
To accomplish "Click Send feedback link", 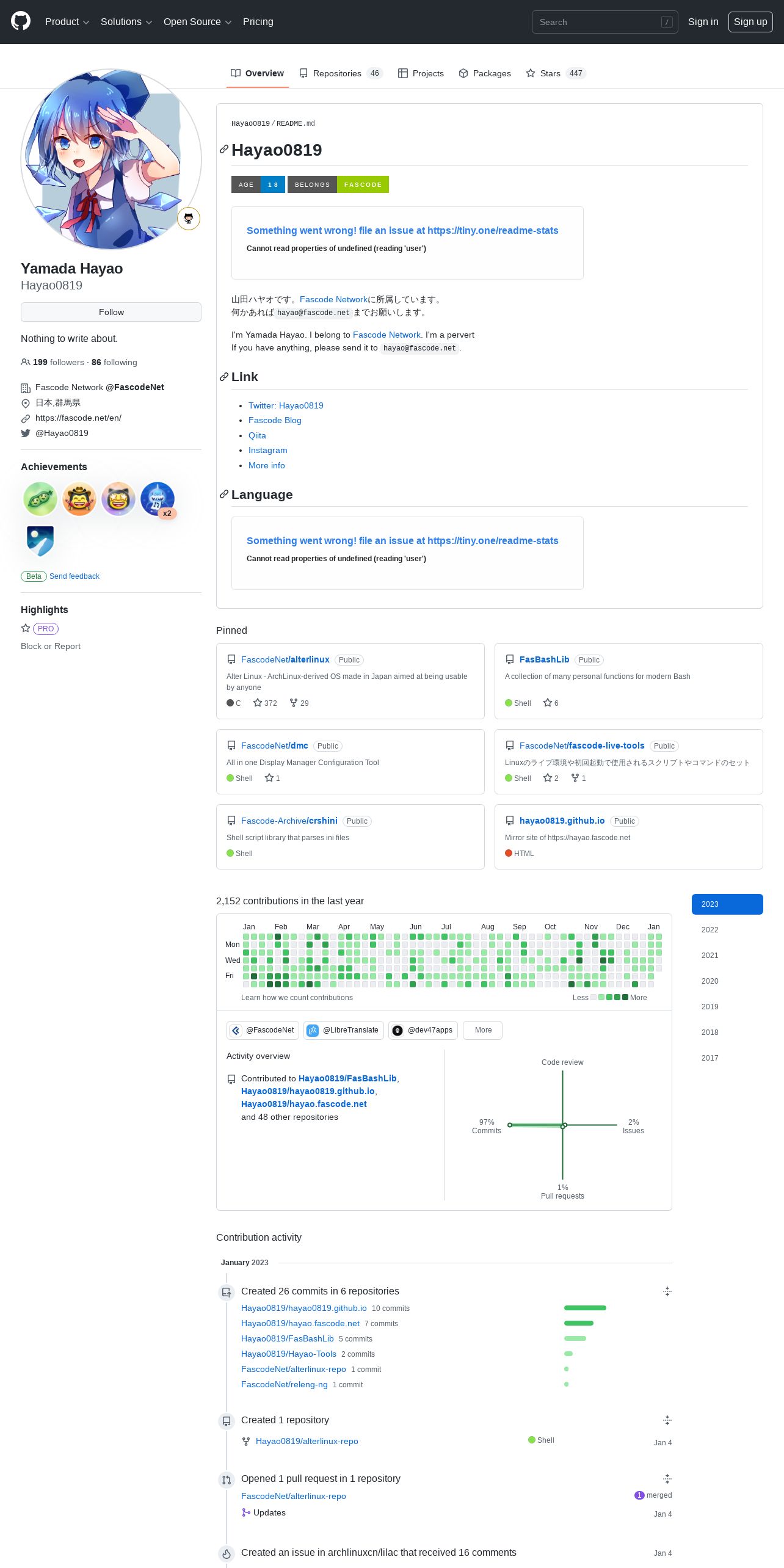I will 74,576.
